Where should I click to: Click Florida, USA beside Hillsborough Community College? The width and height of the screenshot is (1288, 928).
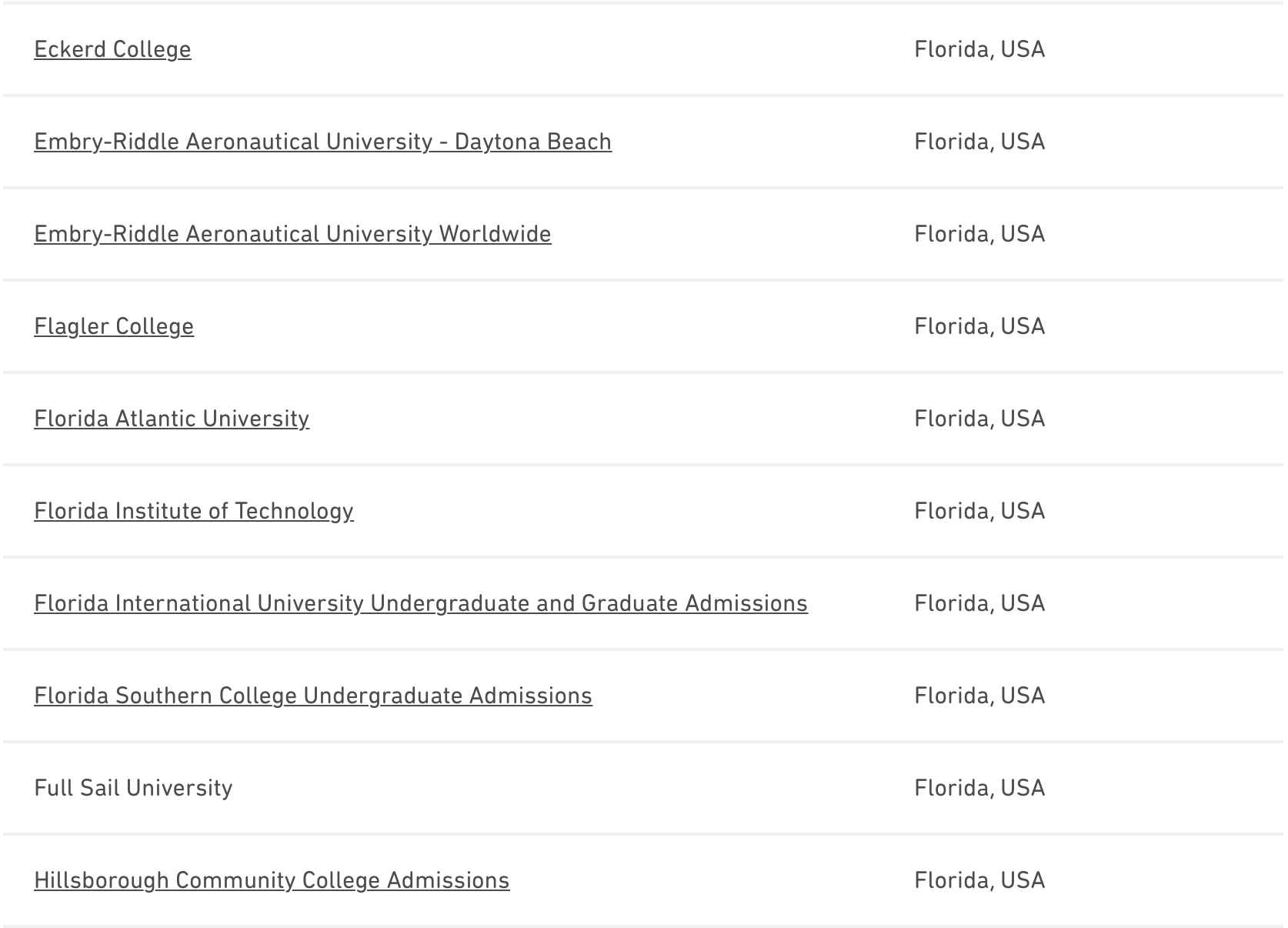click(x=979, y=880)
